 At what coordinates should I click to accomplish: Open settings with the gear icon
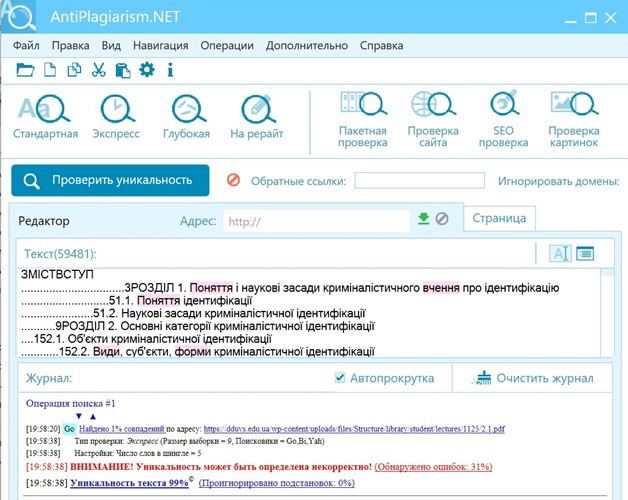147,69
